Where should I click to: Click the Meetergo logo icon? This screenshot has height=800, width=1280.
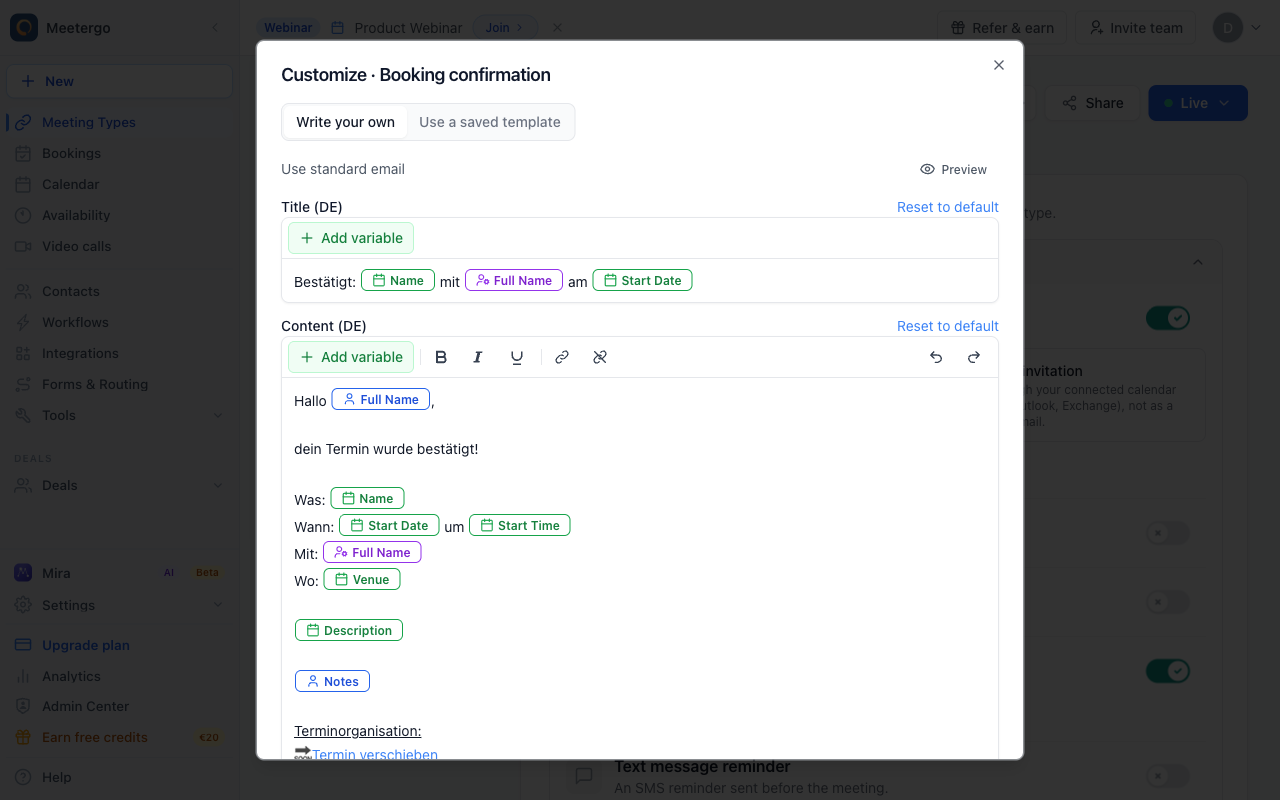(x=24, y=28)
